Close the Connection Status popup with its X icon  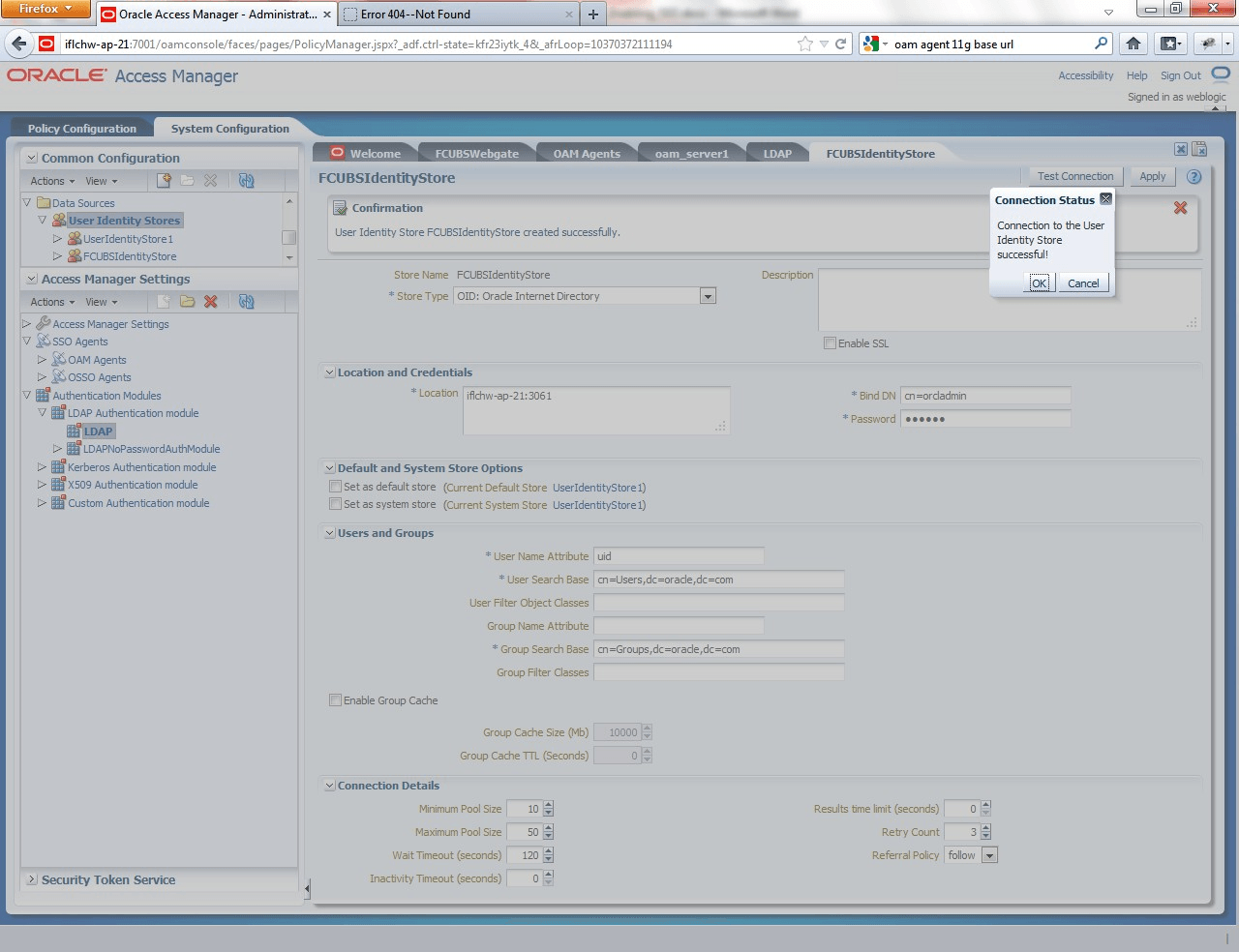click(x=1105, y=199)
